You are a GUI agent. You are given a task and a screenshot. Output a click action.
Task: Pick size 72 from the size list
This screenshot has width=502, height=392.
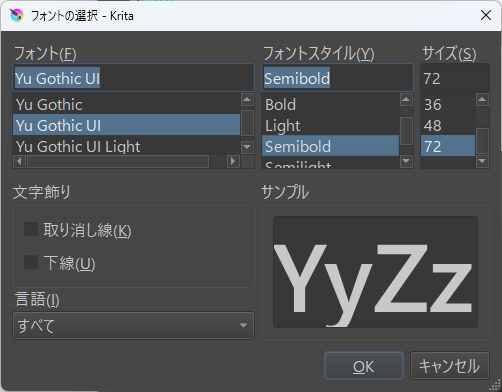(x=448, y=146)
